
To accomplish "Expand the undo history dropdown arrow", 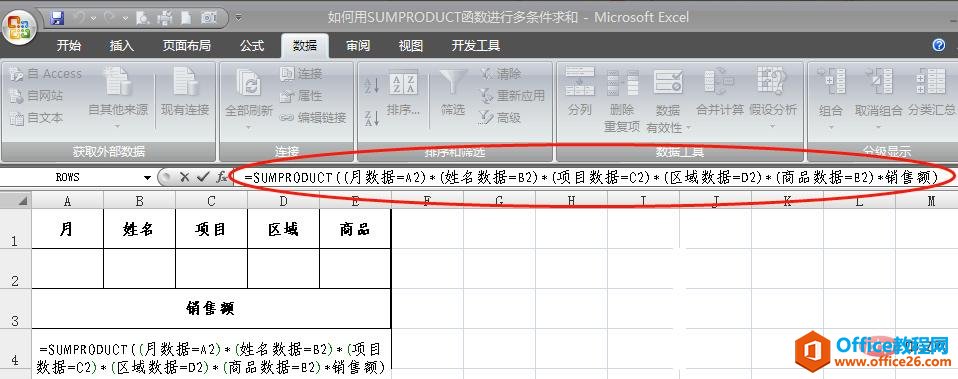I will click(93, 18).
